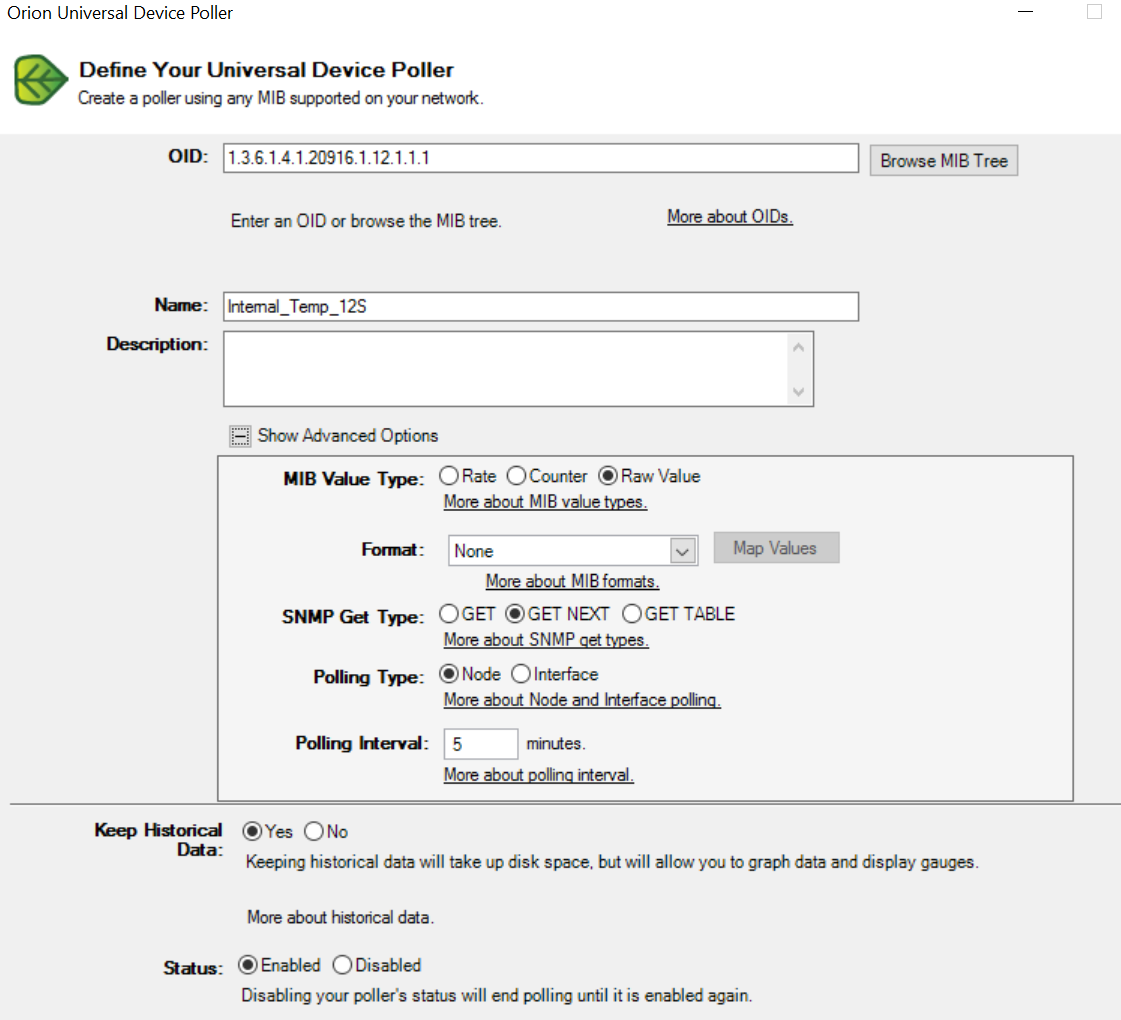Click into the OID input field

click(x=540, y=158)
